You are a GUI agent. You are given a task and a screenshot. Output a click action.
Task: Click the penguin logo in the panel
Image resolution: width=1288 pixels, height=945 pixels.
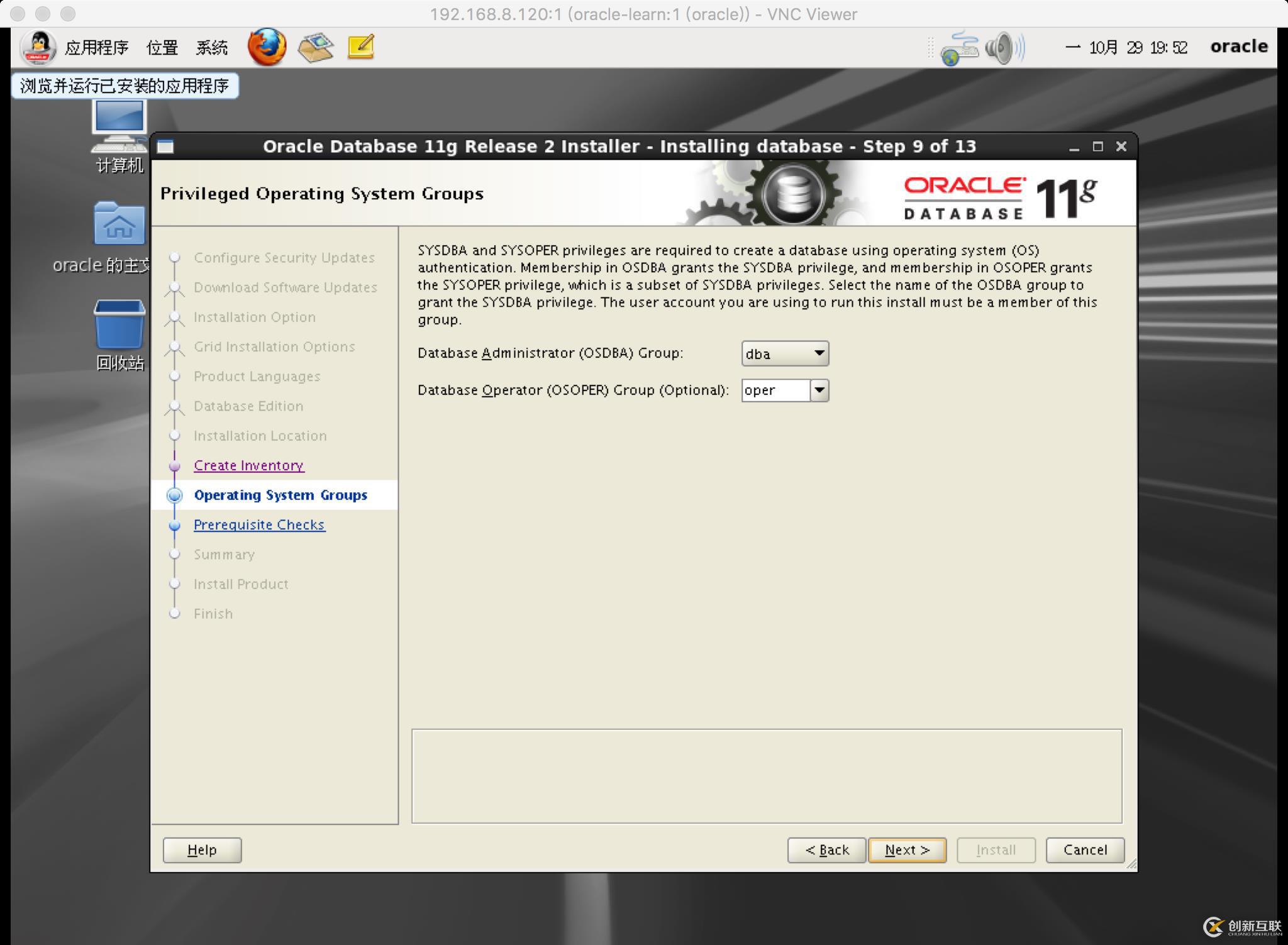tap(39, 47)
